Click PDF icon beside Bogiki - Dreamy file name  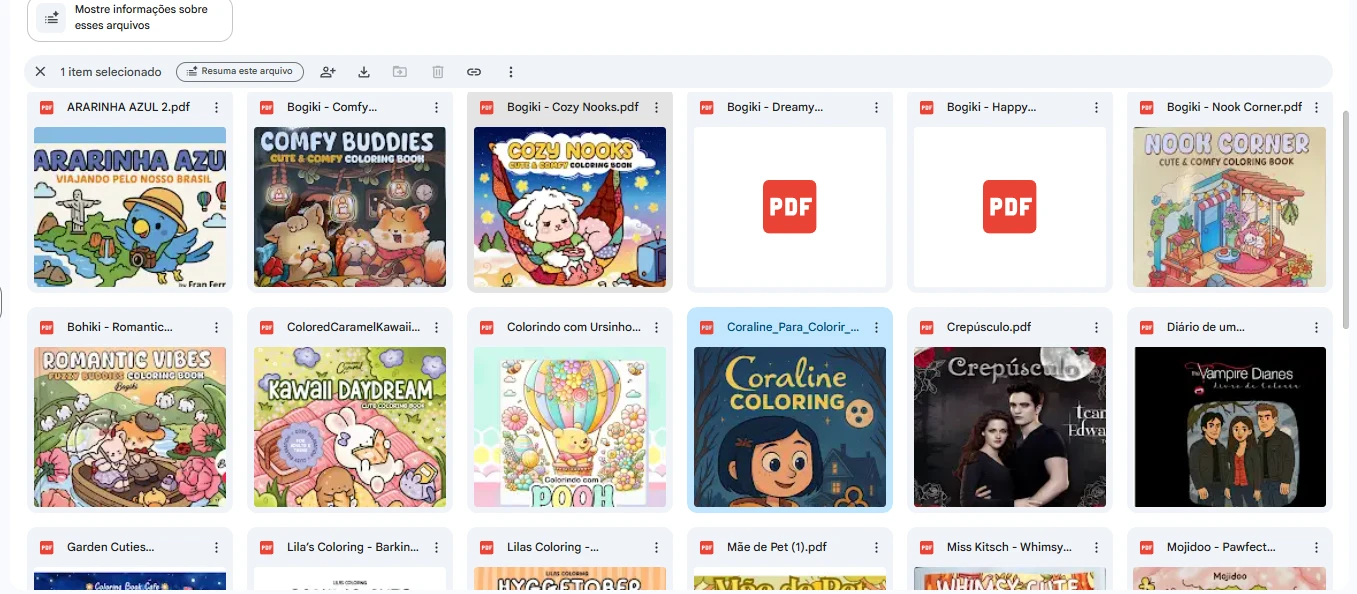(707, 108)
